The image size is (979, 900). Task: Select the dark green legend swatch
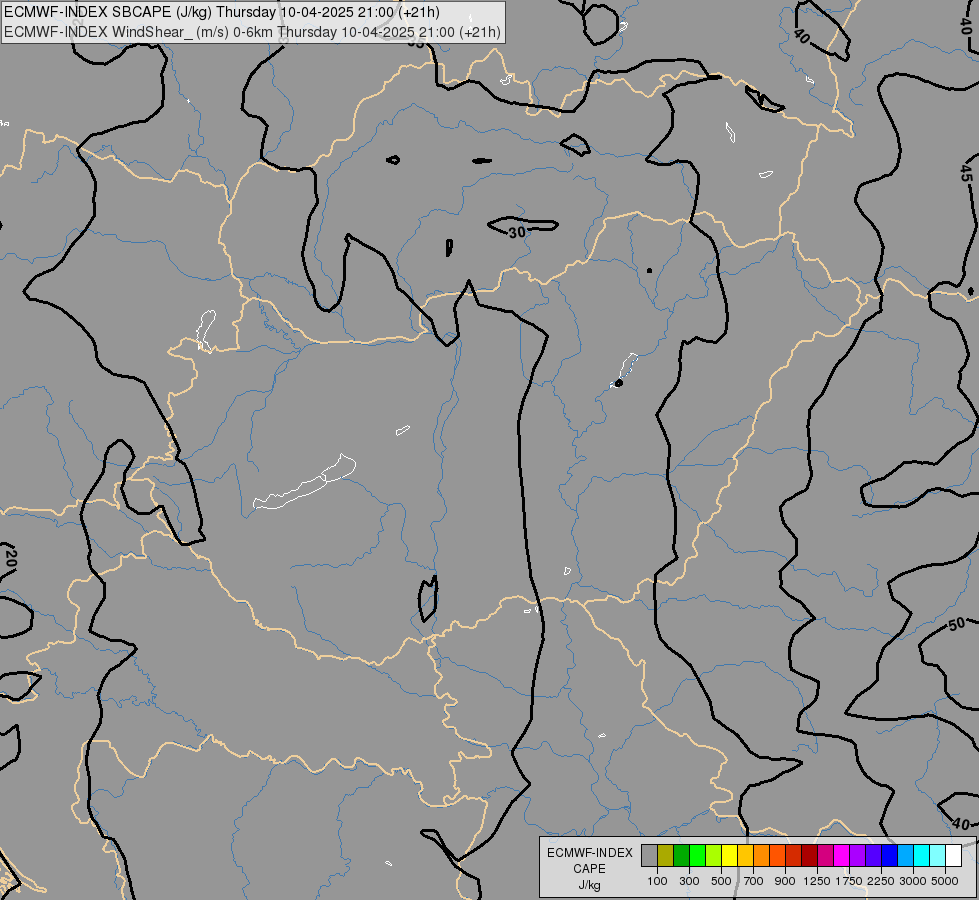pyautogui.click(x=681, y=855)
